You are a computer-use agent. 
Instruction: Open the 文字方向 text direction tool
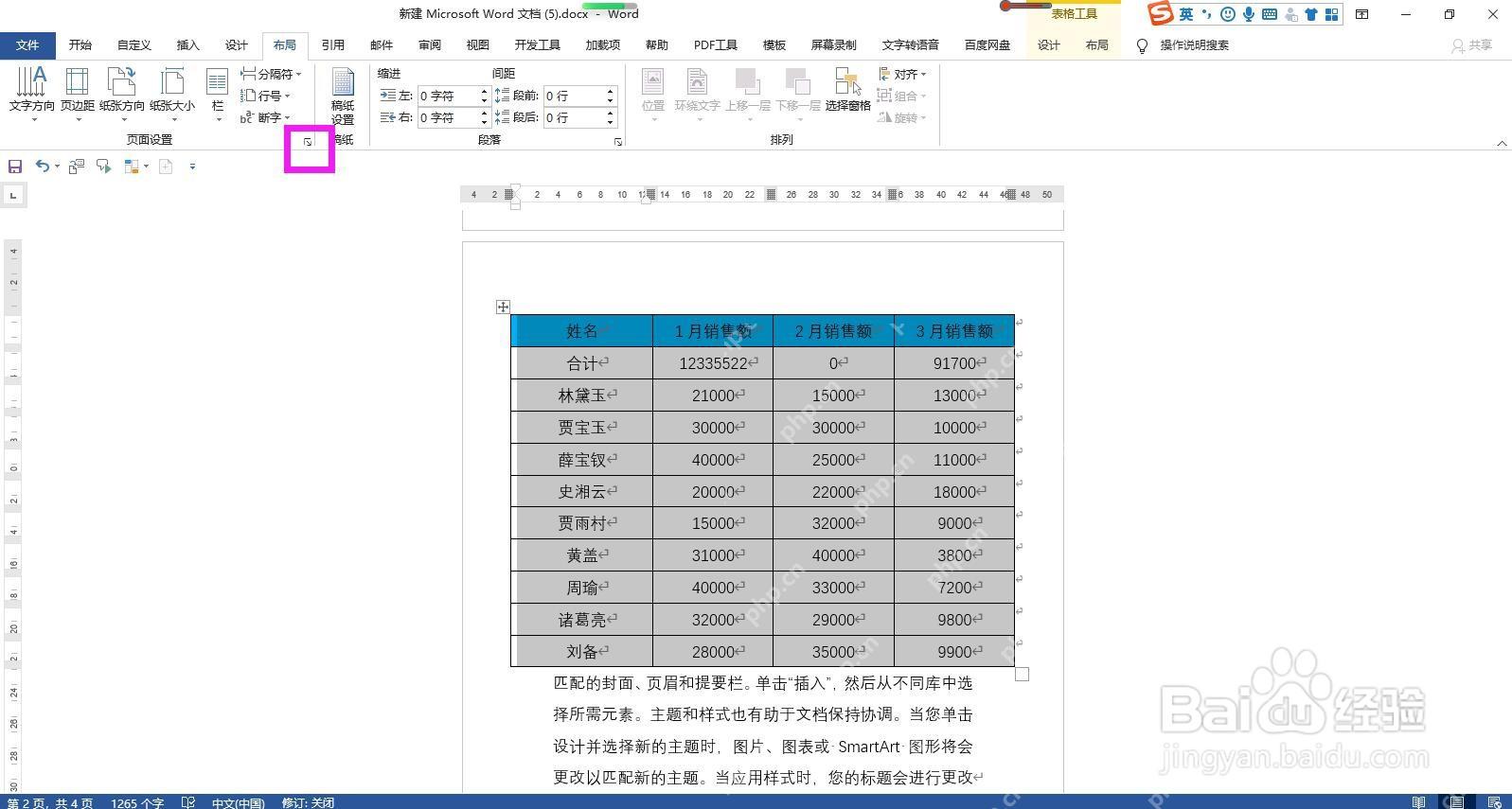(31, 93)
